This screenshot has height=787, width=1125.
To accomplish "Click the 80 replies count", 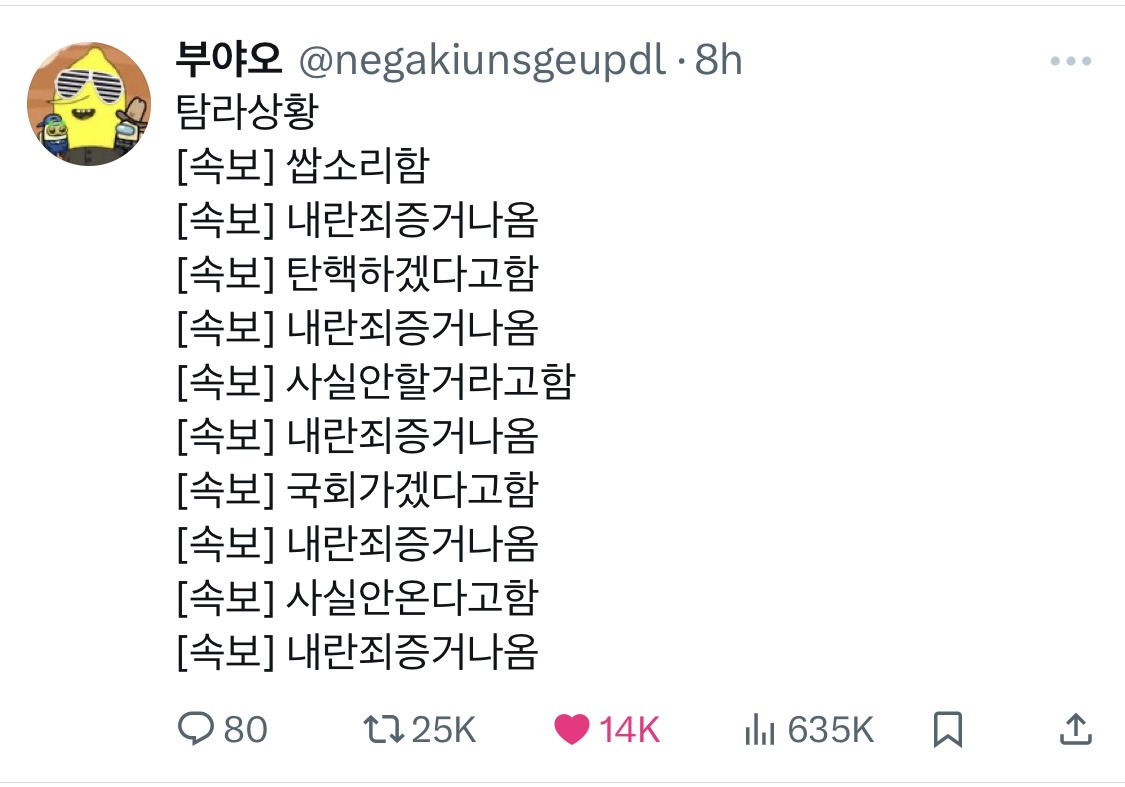I will [245, 730].
